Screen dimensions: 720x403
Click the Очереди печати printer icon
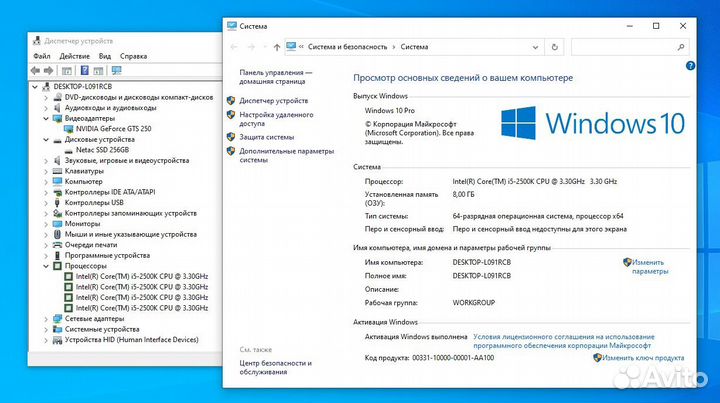[57, 245]
